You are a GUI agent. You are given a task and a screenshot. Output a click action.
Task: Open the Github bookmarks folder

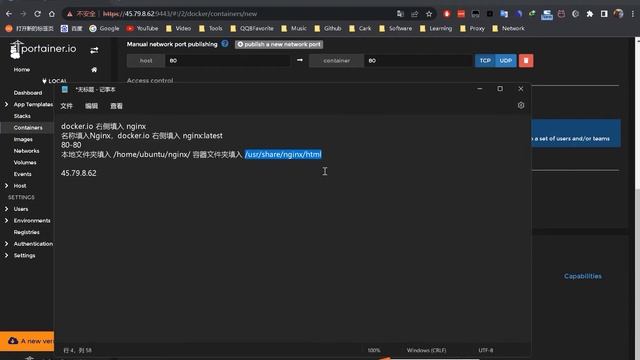click(x=328, y=29)
